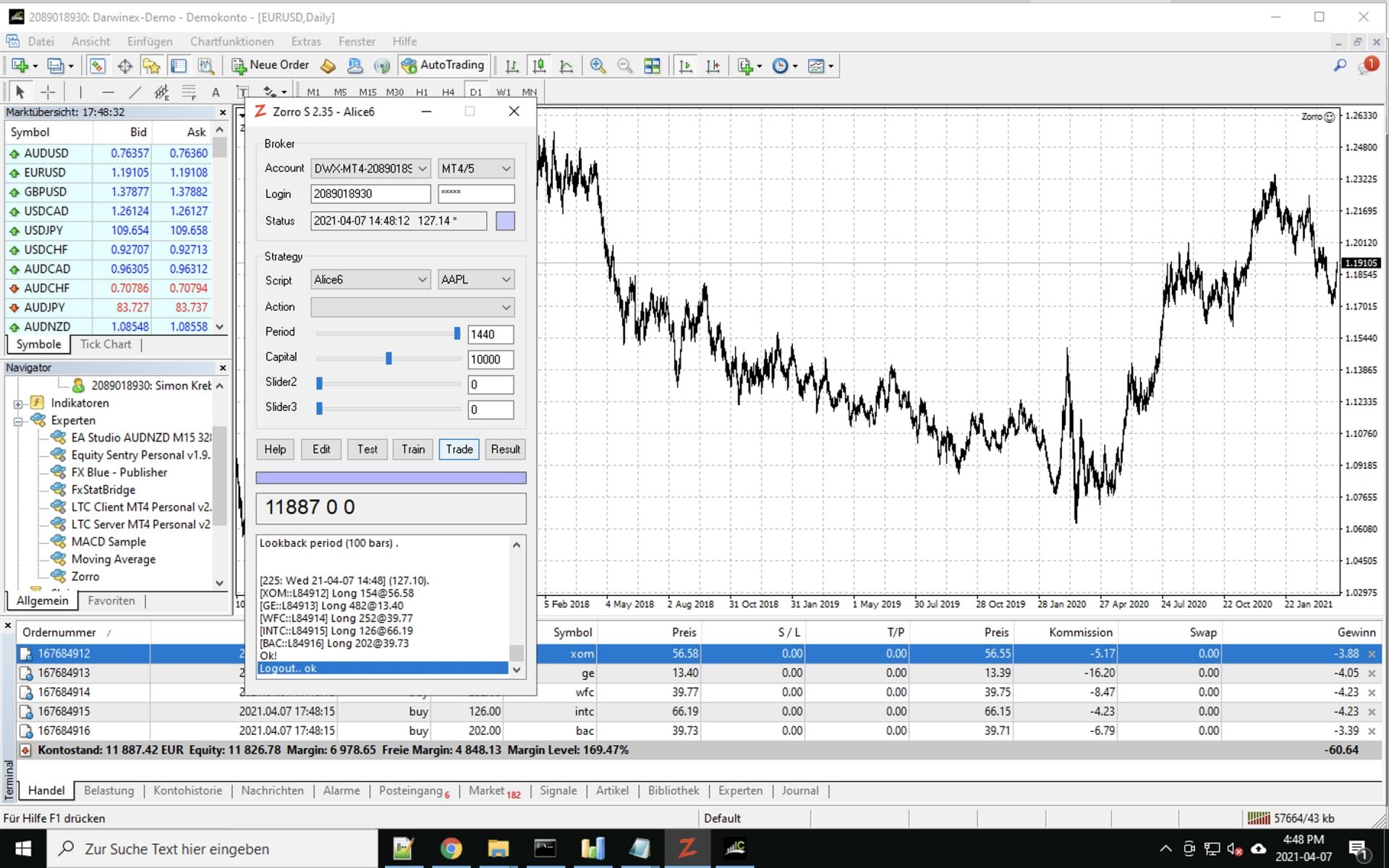Click the tile windows grid icon
Viewport: 1389px width, 868px height.
click(x=652, y=66)
